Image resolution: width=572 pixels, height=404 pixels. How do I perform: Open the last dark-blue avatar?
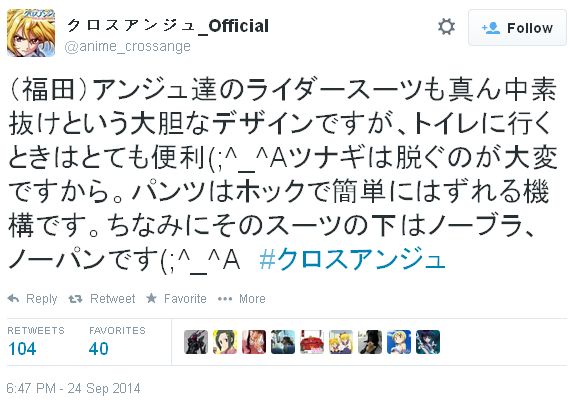428,342
